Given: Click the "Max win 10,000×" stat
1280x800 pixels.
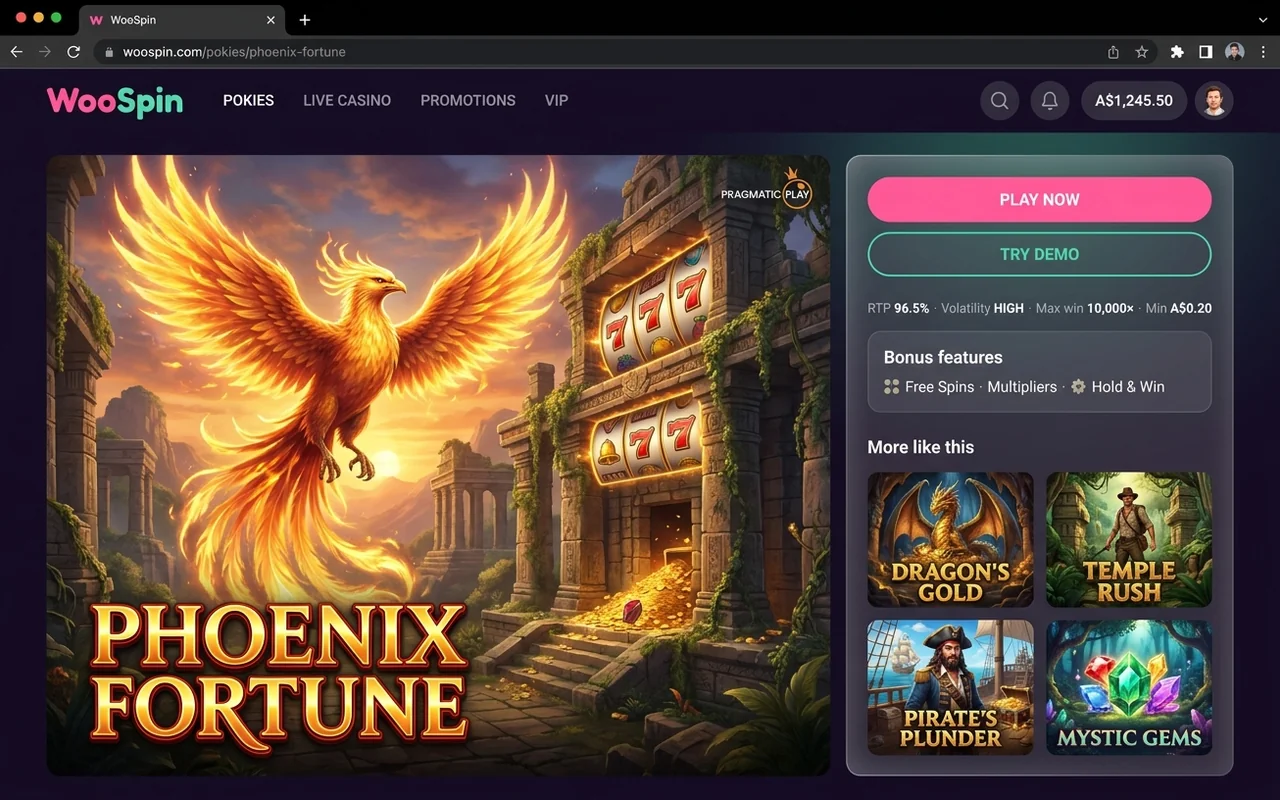Looking at the screenshot, I should point(1085,309).
